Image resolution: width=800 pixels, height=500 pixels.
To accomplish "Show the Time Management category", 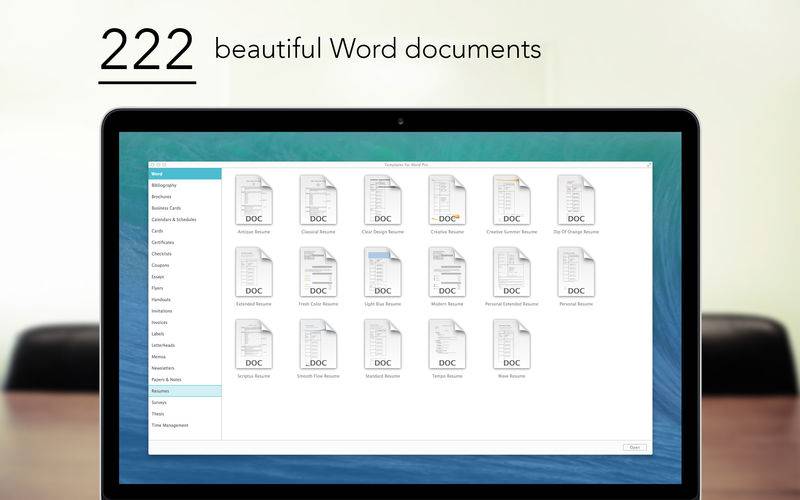I will tap(185, 426).
